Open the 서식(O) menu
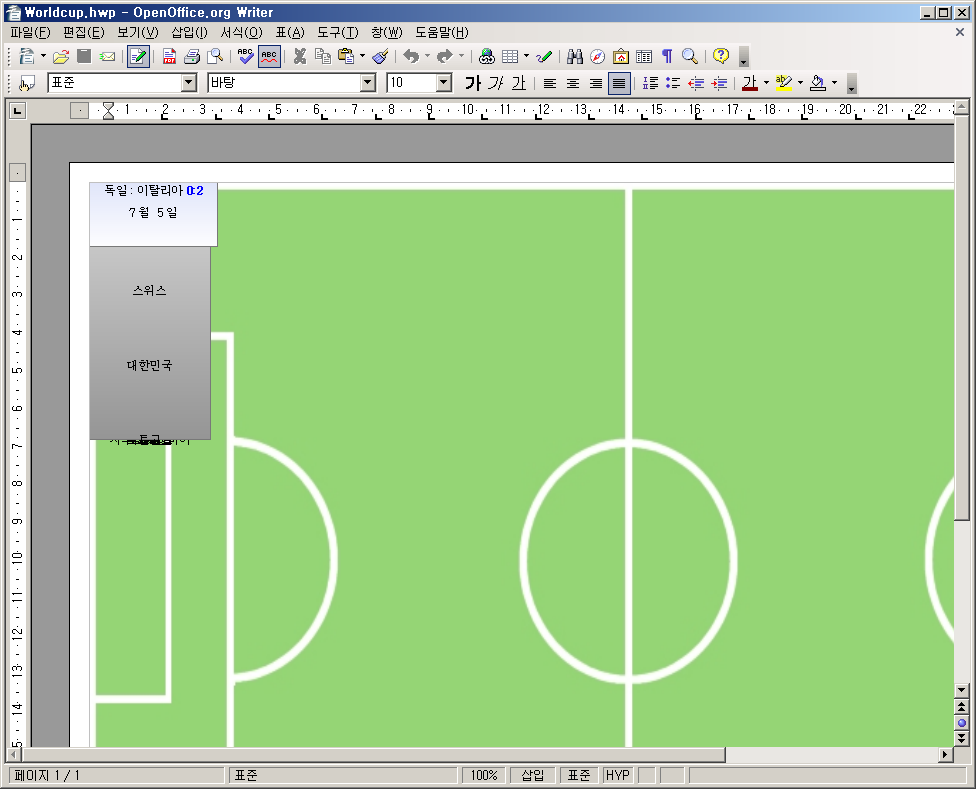This screenshot has width=976, height=789. [242, 33]
